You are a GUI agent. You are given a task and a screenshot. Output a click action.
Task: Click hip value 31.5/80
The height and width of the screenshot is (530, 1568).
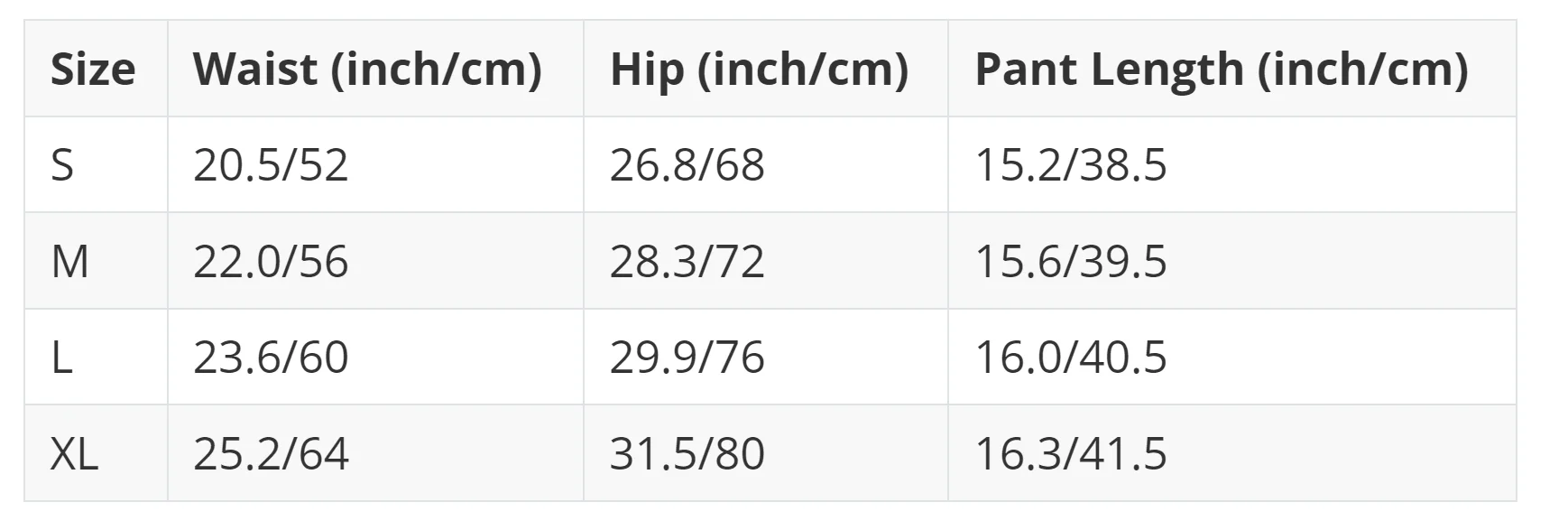[x=687, y=453]
